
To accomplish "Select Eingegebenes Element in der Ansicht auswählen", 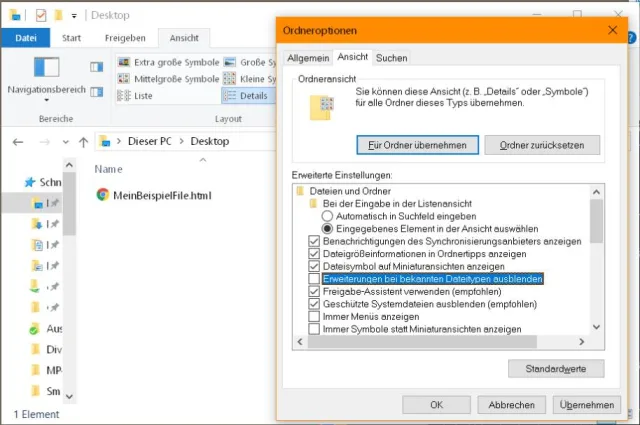I will [x=327, y=229].
